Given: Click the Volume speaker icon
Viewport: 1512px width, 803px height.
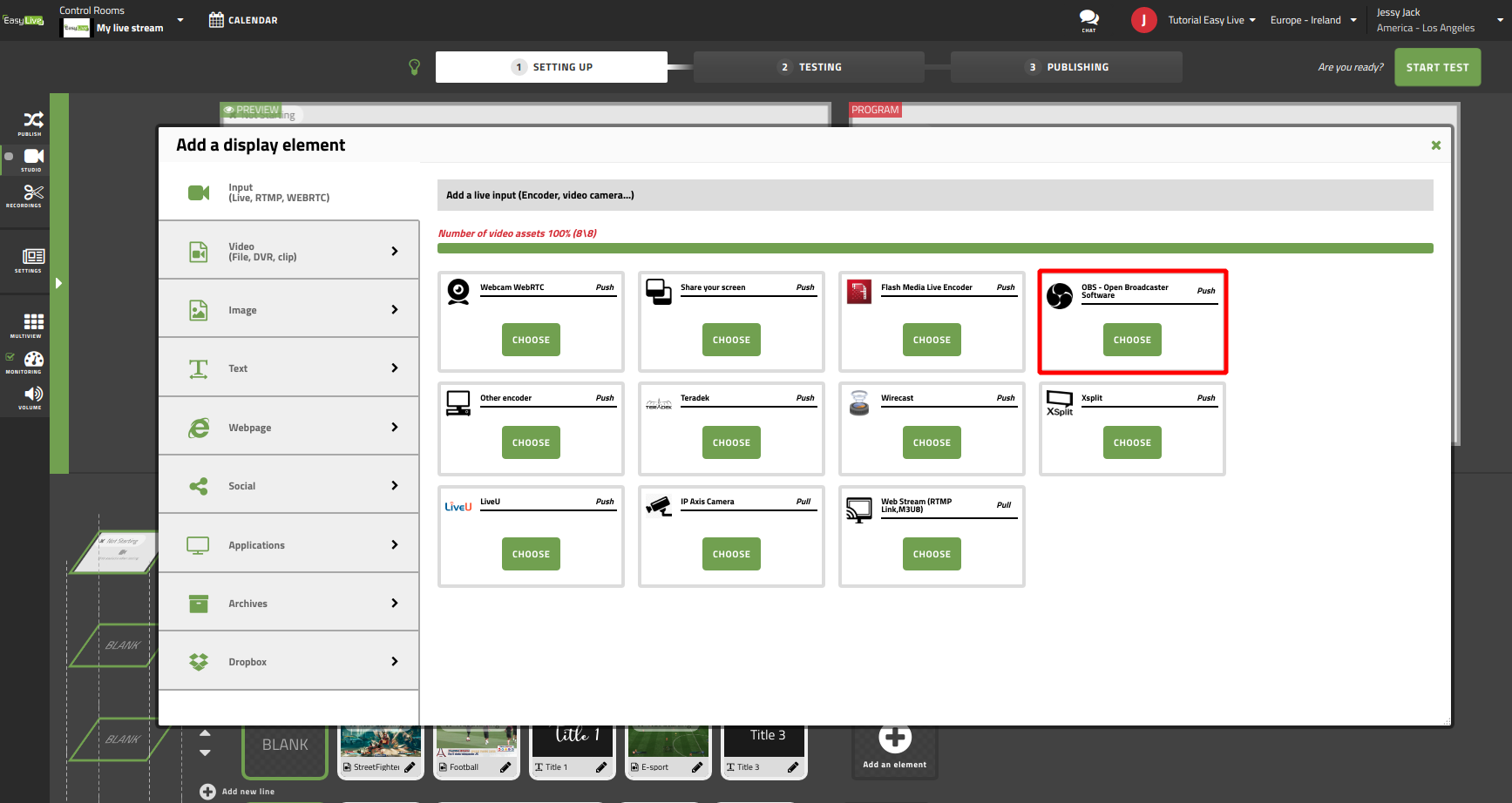Looking at the screenshot, I should [x=33, y=395].
